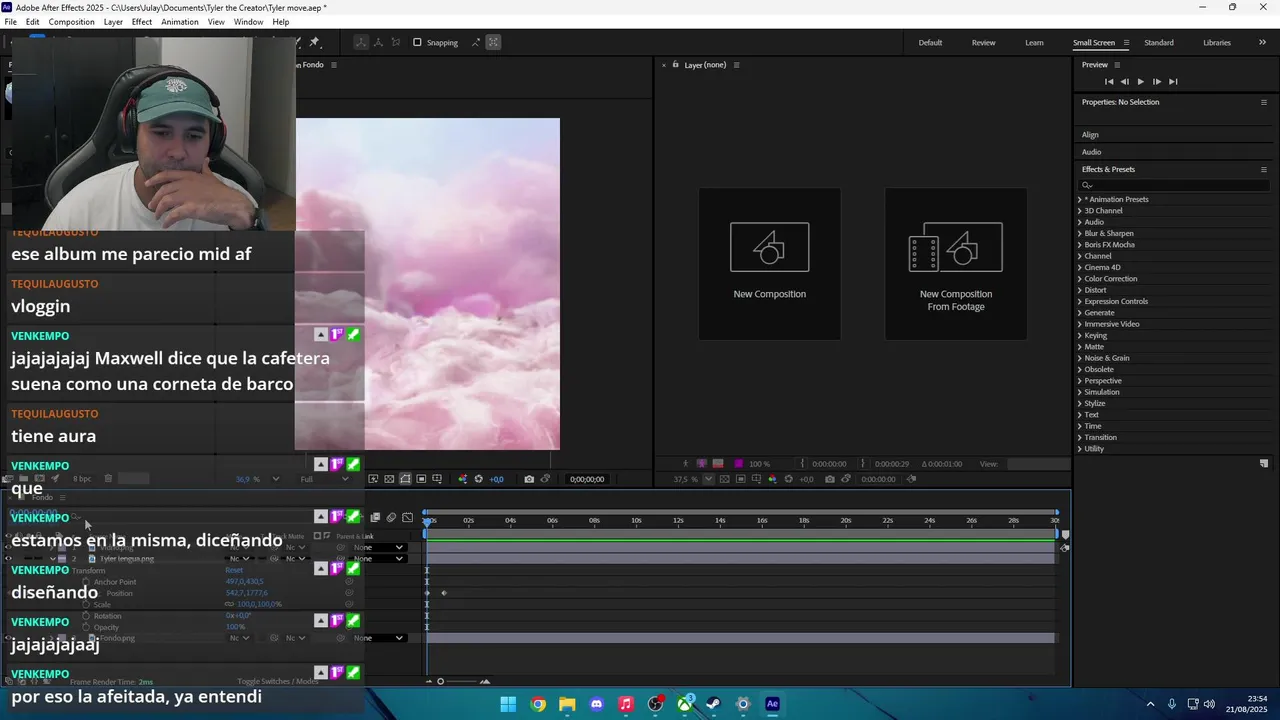Screen dimensions: 1280x720
Task: Open the Composition menu
Action: 71,22
